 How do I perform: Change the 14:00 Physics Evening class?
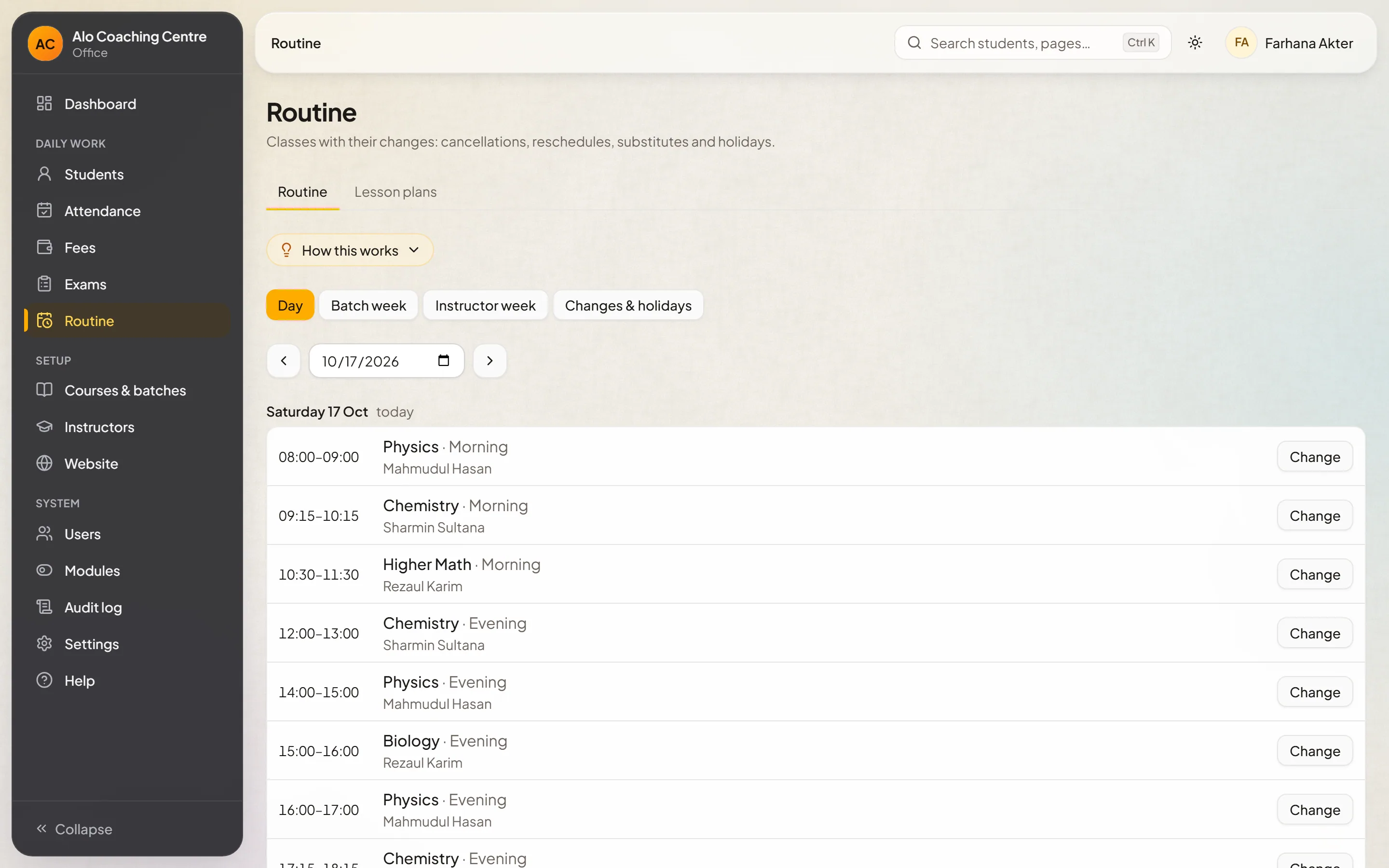[1314, 692]
